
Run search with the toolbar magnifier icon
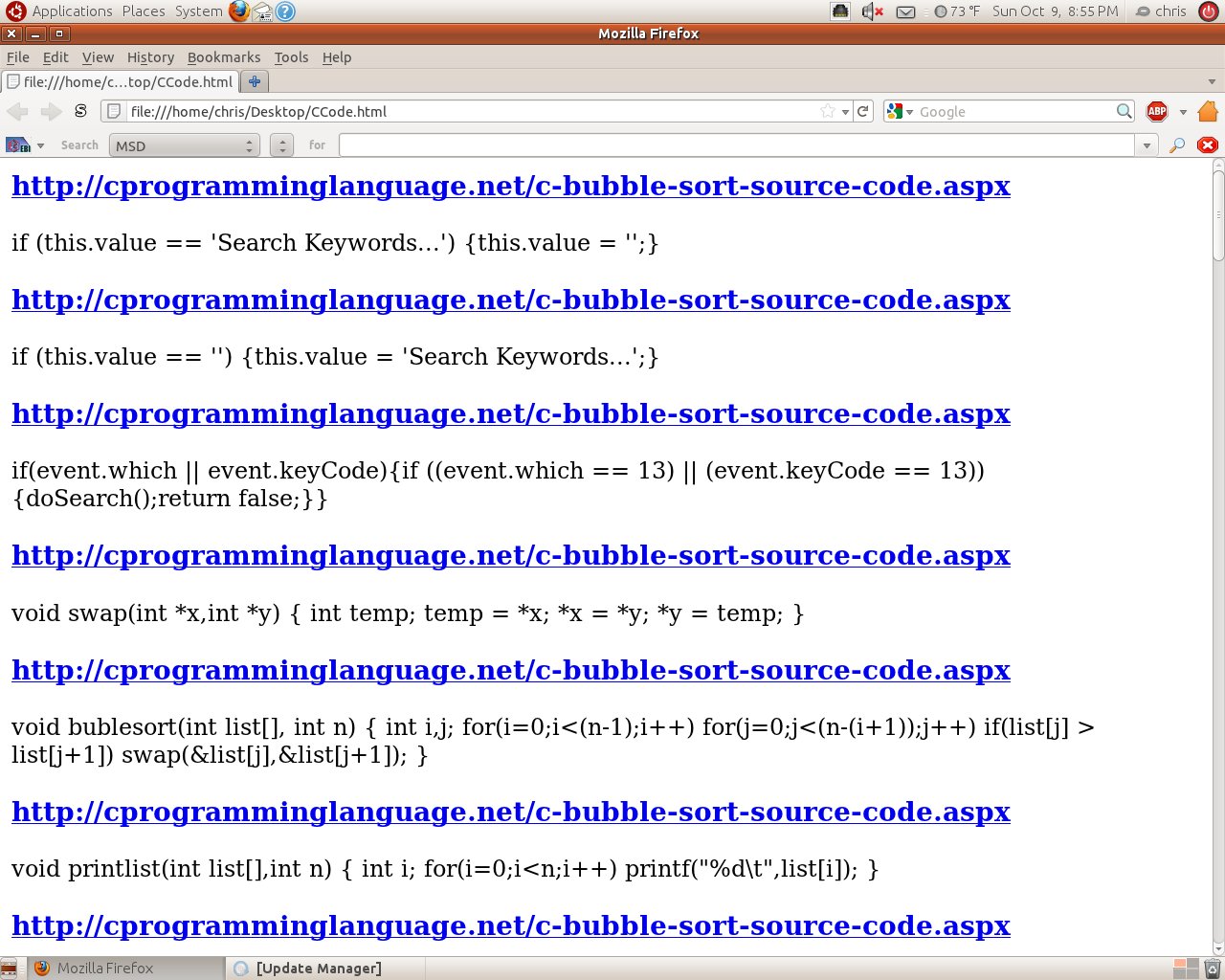[x=1177, y=145]
